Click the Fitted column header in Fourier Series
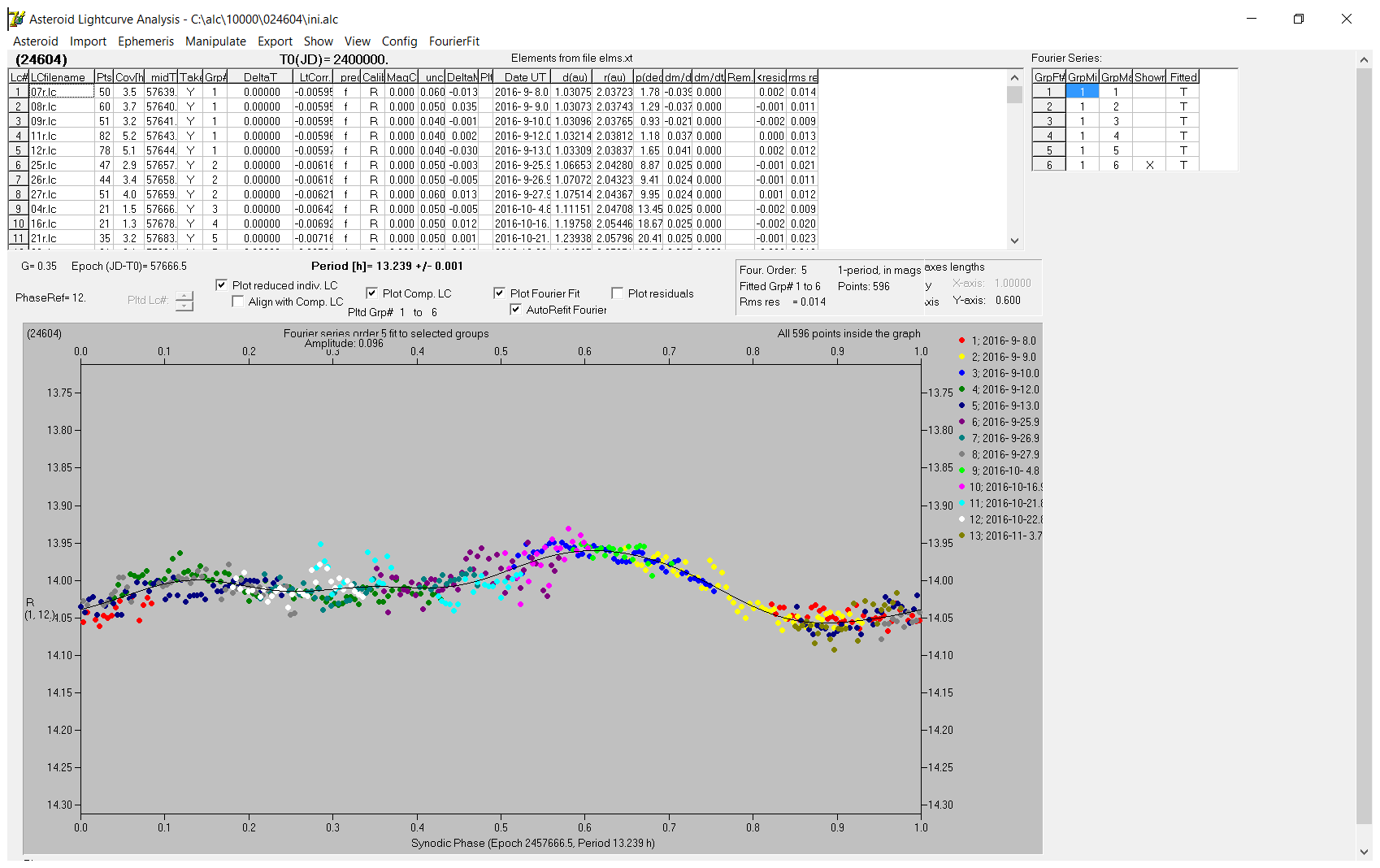The width and height of the screenshot is (1380, 868). click(x=1183, y=77)
